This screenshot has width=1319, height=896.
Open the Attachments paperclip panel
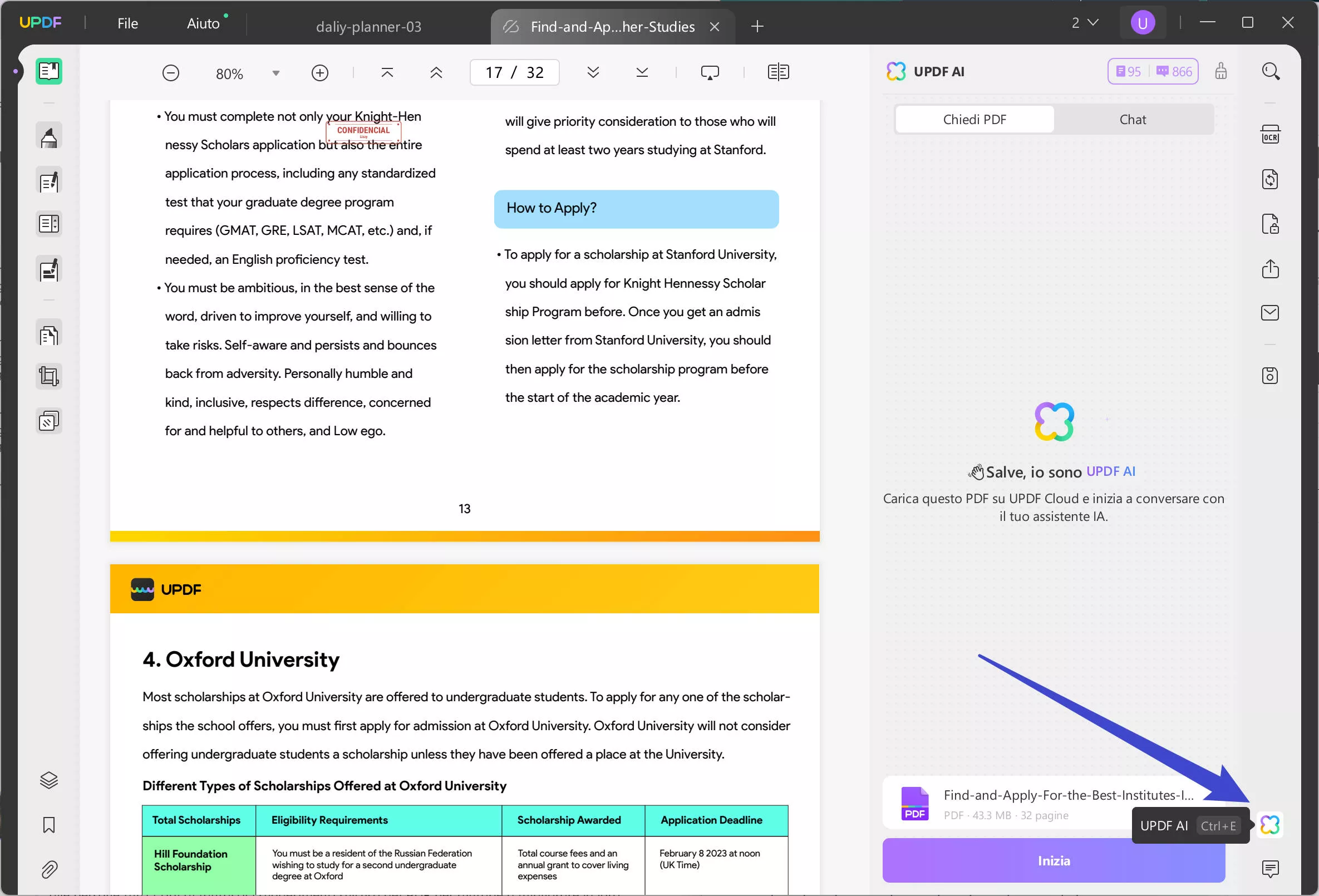click(x=49, y=869)
